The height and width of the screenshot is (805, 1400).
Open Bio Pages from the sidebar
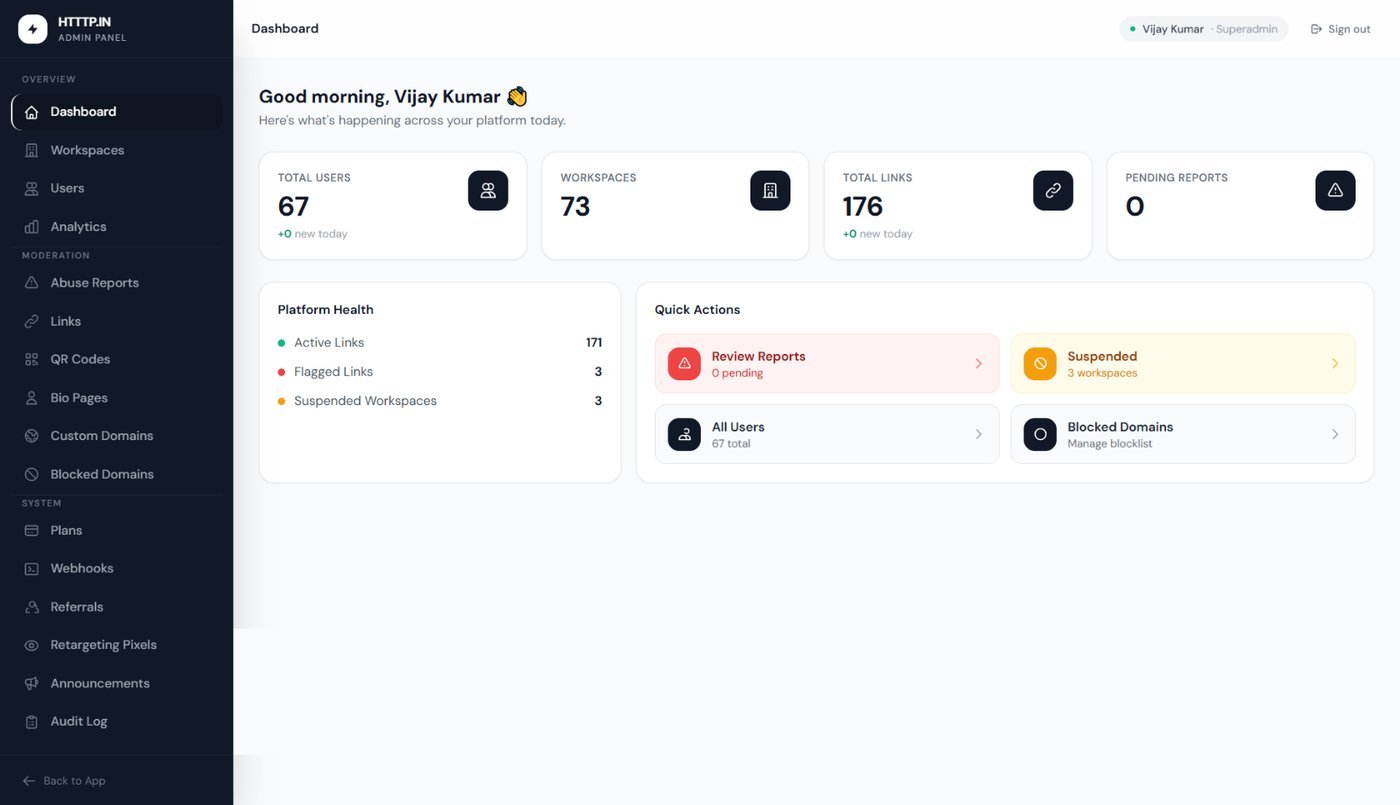(x=117, y=397)
